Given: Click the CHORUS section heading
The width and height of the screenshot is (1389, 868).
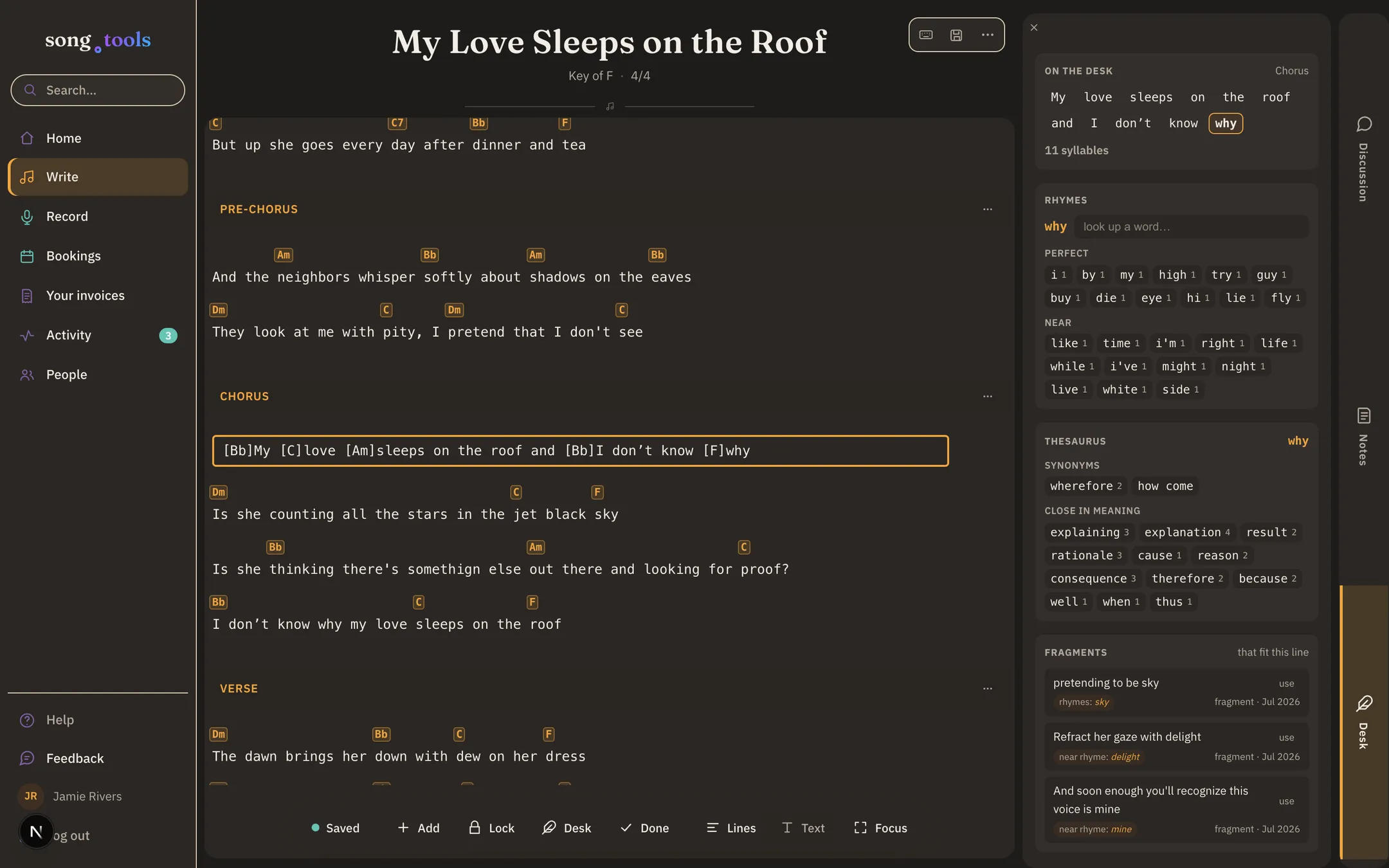Looking at the screenshot, I should coord(244,397).
